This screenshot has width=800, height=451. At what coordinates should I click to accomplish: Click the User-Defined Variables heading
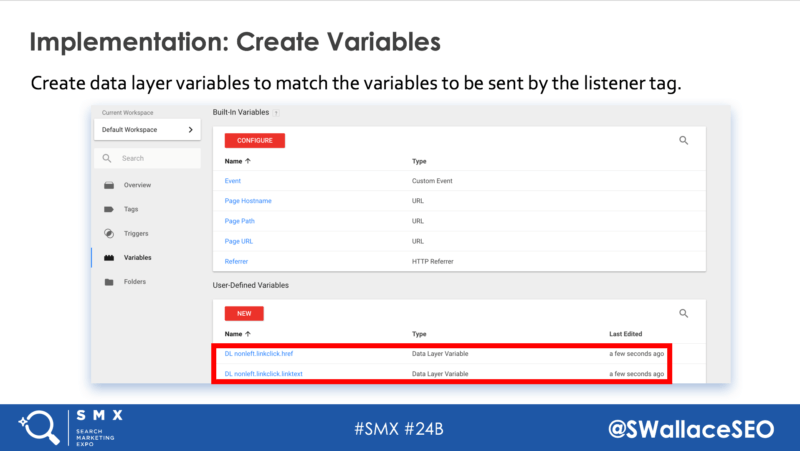pos(251,285)
